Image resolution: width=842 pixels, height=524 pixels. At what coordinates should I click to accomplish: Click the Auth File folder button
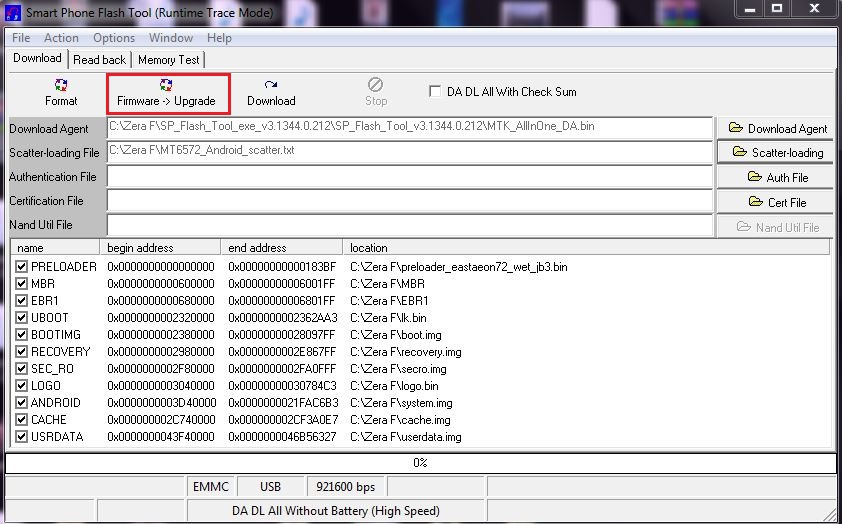pyautogui.click(x=775, y=177)
